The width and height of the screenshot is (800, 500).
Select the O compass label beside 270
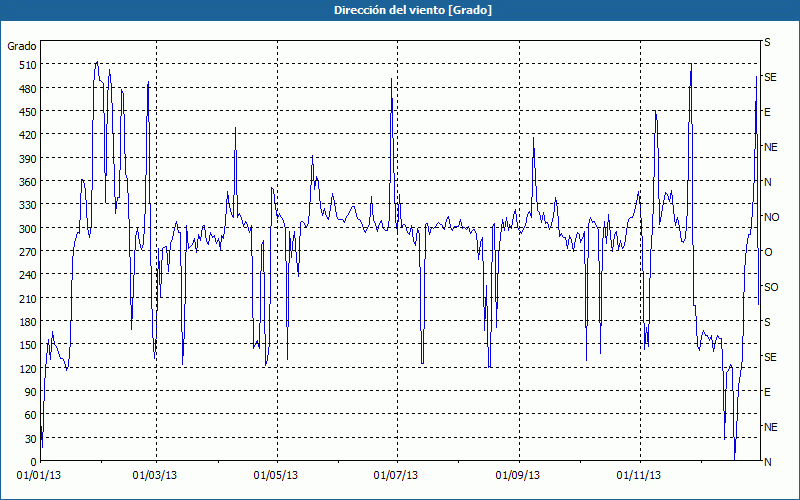pos(768,253)
